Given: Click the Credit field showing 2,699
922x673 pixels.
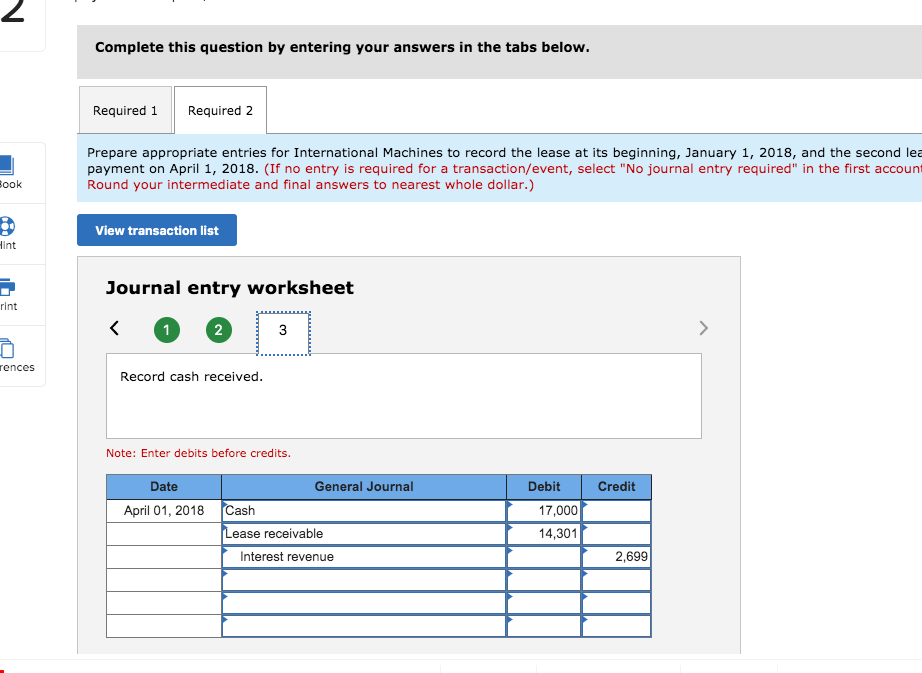Looking at the screenshot, I should tap(616, 556).
